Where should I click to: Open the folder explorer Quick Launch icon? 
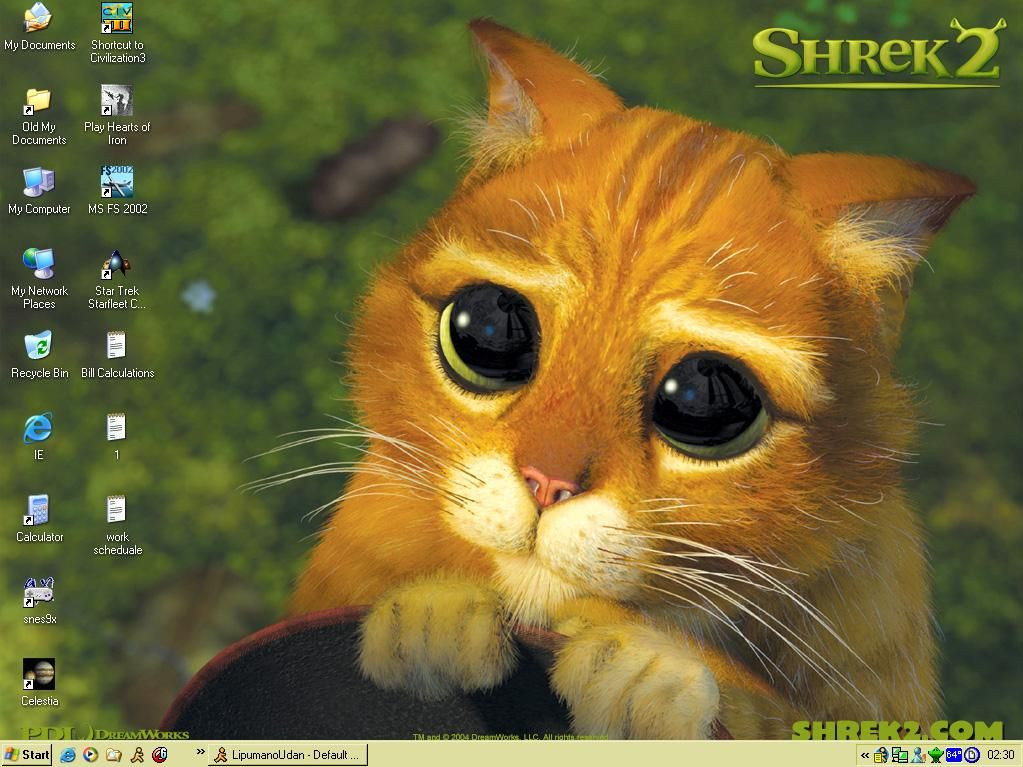point(114,755)
